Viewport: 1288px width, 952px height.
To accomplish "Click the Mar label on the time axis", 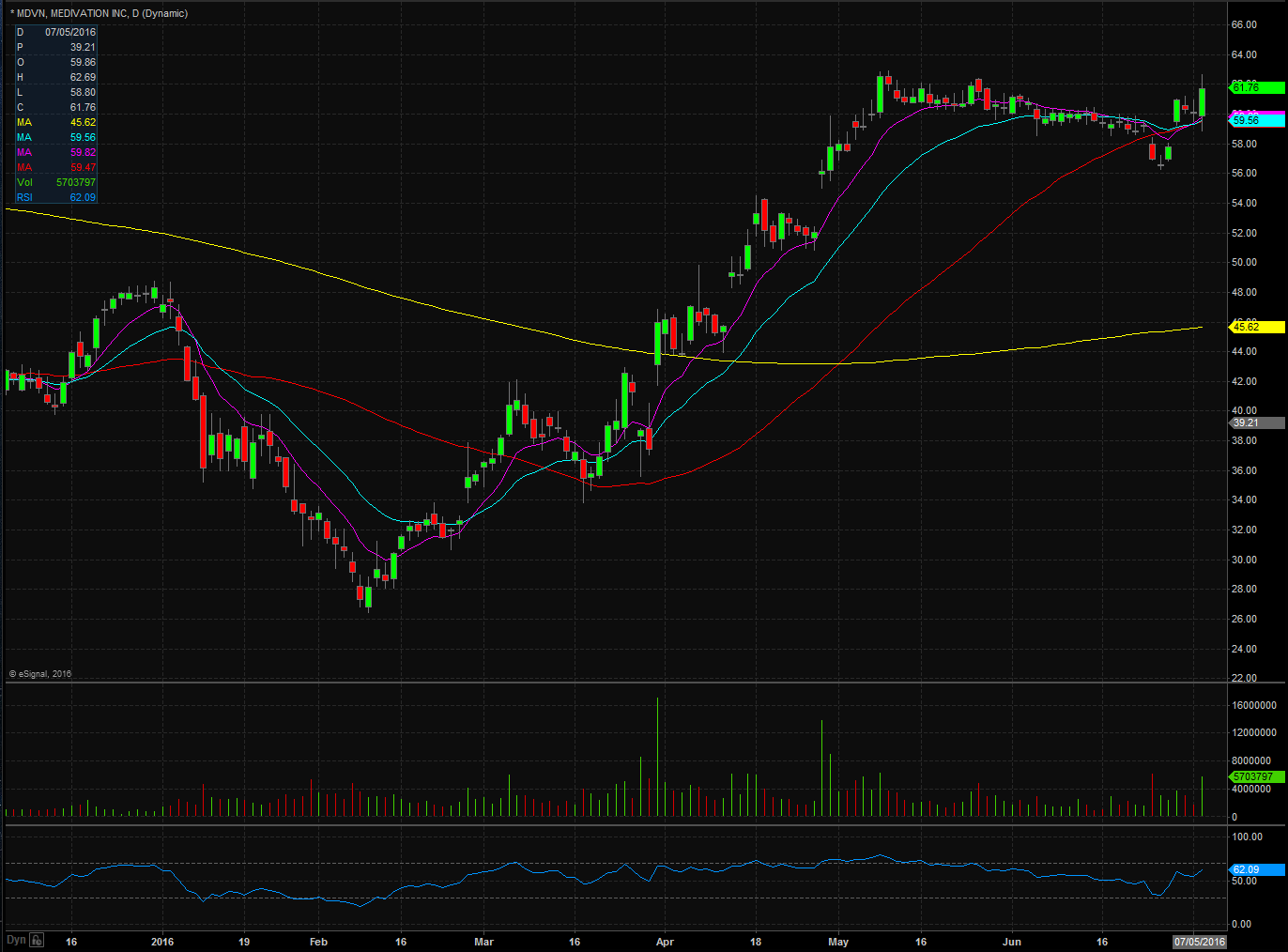I will pyautogui.click(x=483, y=942).
